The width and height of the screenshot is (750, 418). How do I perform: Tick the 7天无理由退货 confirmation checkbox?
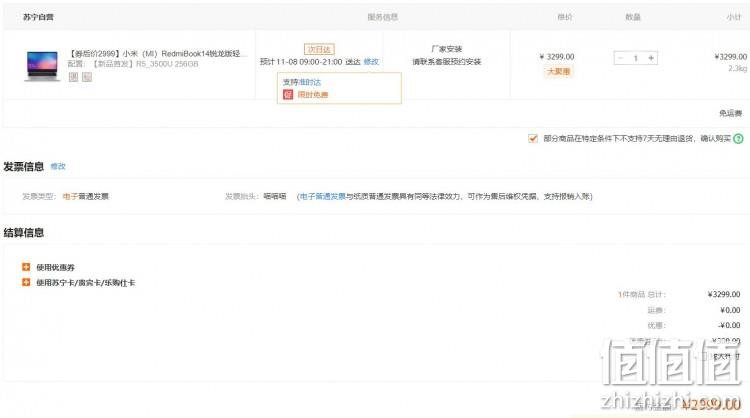tap(532, 138)
